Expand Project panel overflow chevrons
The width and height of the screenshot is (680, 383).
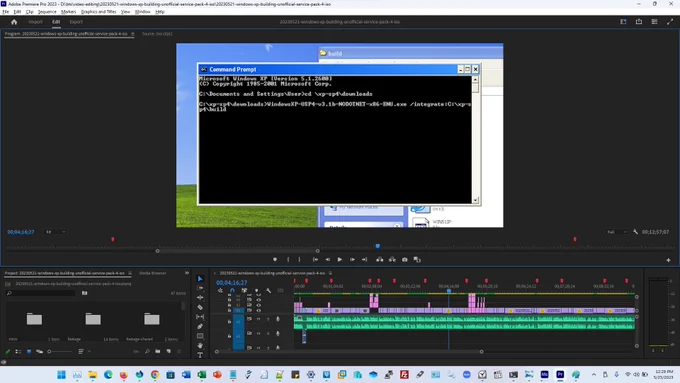[x=186, y=273]
